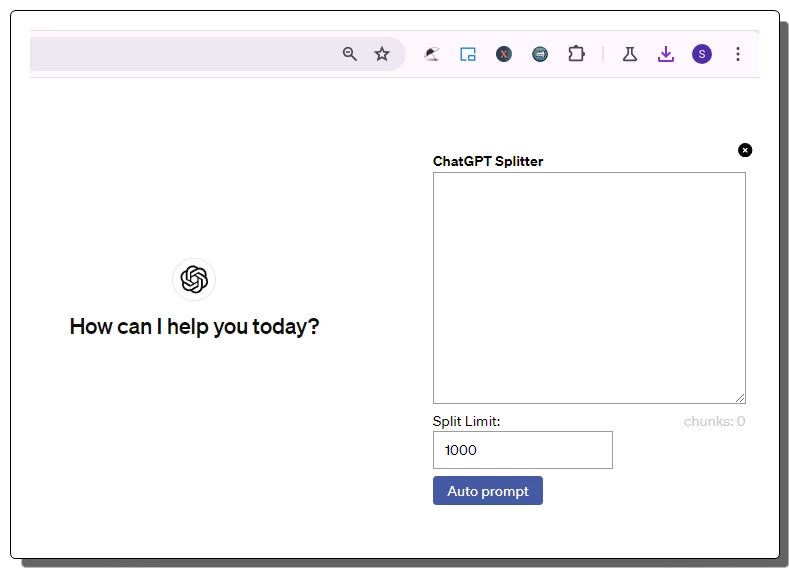Click the blue picture-in-picture extension icon
The height and width of the screenshot is (568, 789).
[x=467, y=54]
